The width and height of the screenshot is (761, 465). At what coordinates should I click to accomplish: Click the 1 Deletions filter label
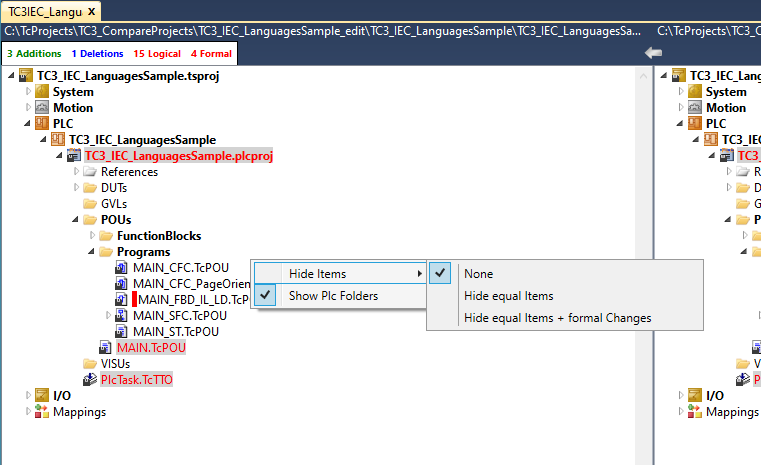click(x=97, y=53)
